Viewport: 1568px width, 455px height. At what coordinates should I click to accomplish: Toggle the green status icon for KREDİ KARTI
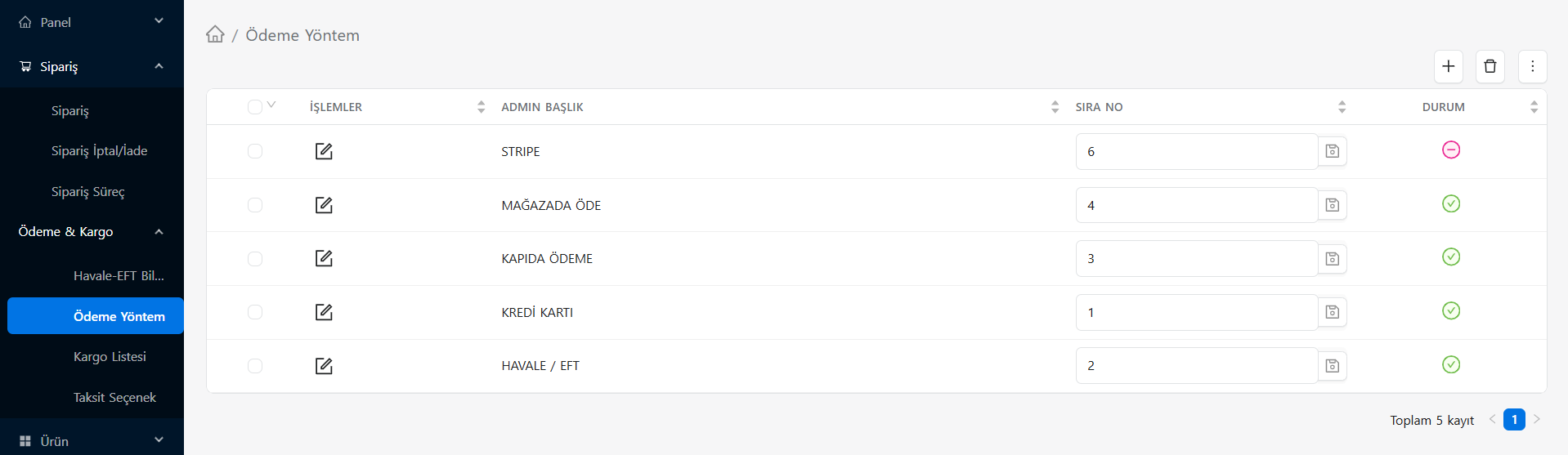tap(1450, 310)
